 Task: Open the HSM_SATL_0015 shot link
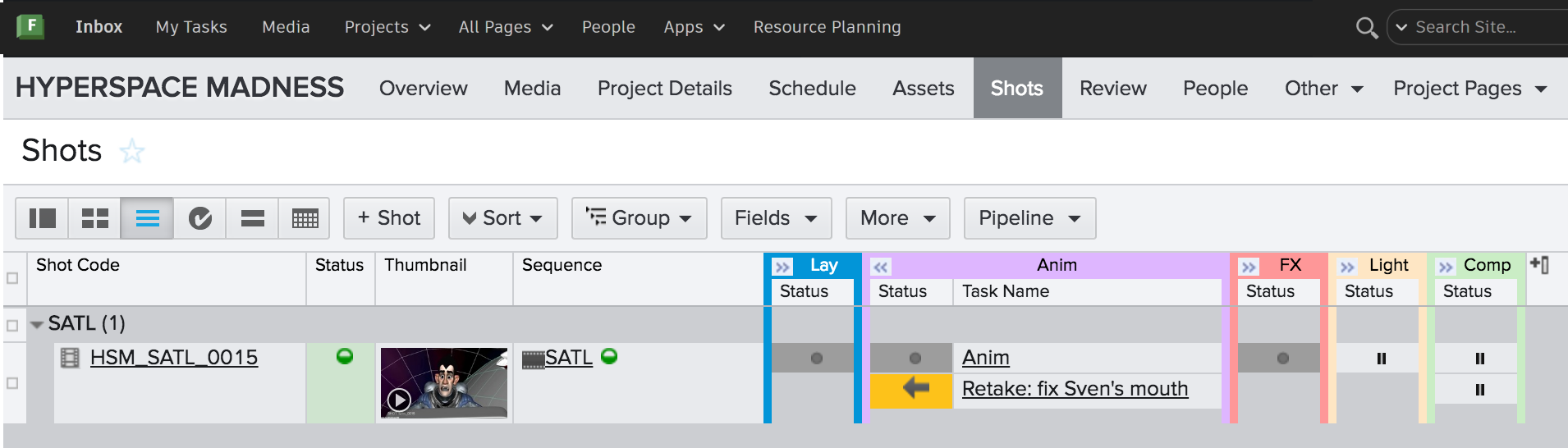[174, 358]
